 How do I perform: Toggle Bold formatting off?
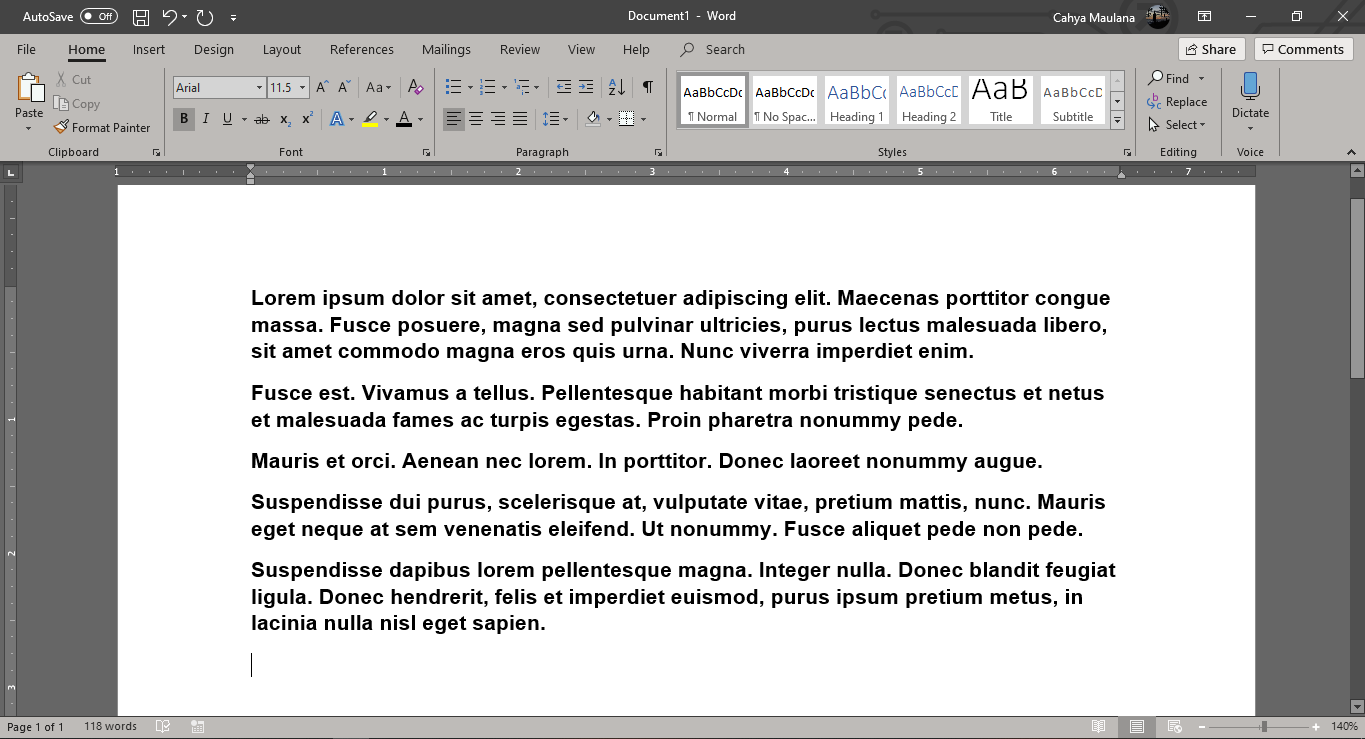183,119
